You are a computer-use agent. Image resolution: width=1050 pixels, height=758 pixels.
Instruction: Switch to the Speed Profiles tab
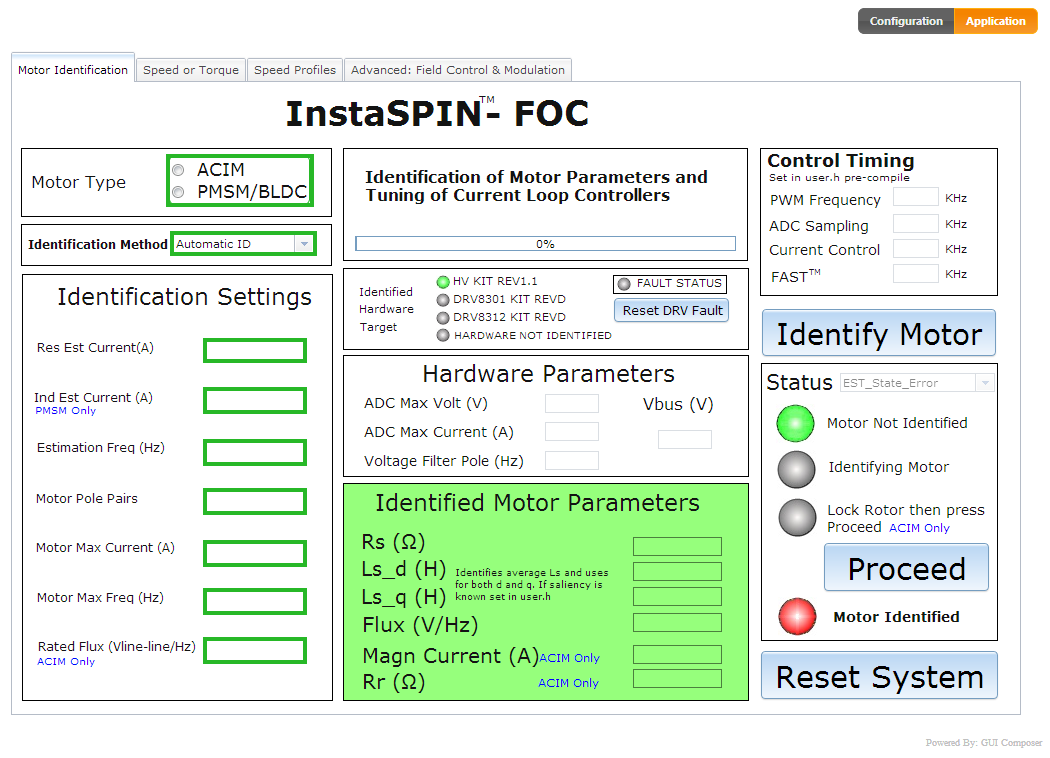point(294,70)
